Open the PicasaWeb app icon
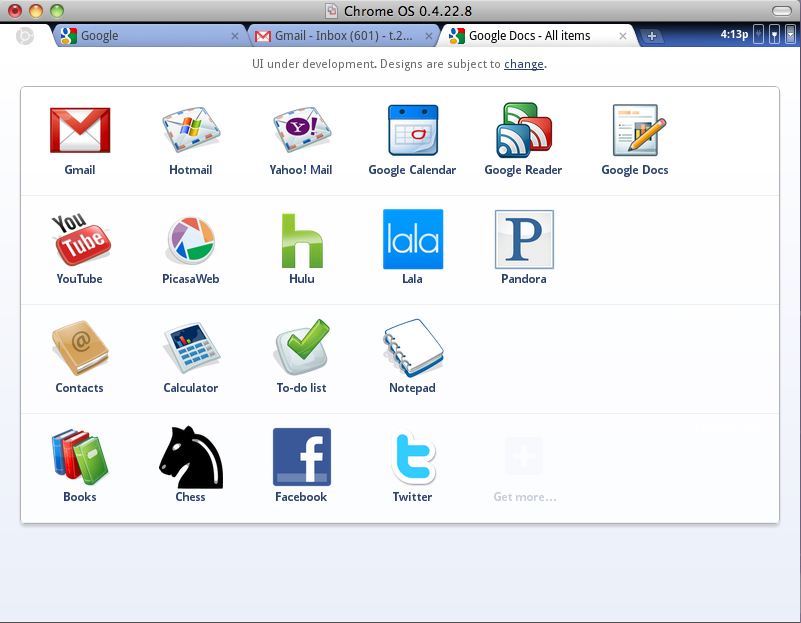This screenshot has height=623, width=801. (x=191, y=240)
